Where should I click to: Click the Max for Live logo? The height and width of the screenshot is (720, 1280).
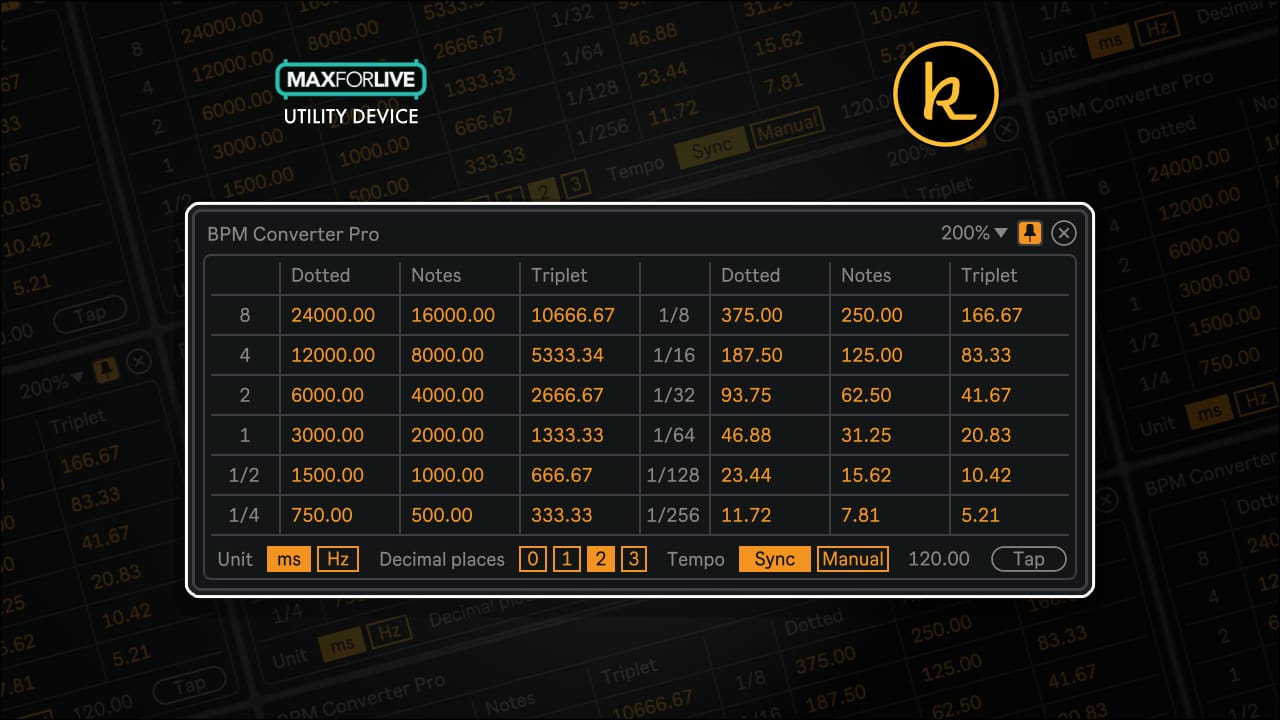[351, 80]
